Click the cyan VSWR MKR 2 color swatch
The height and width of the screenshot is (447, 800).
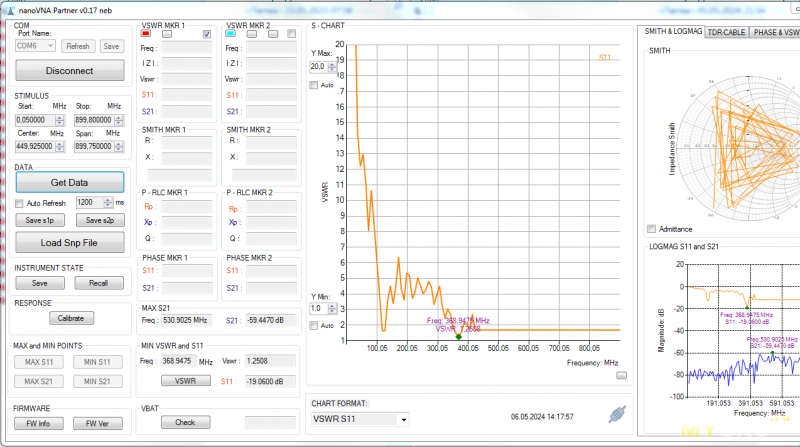pos(231,34)
